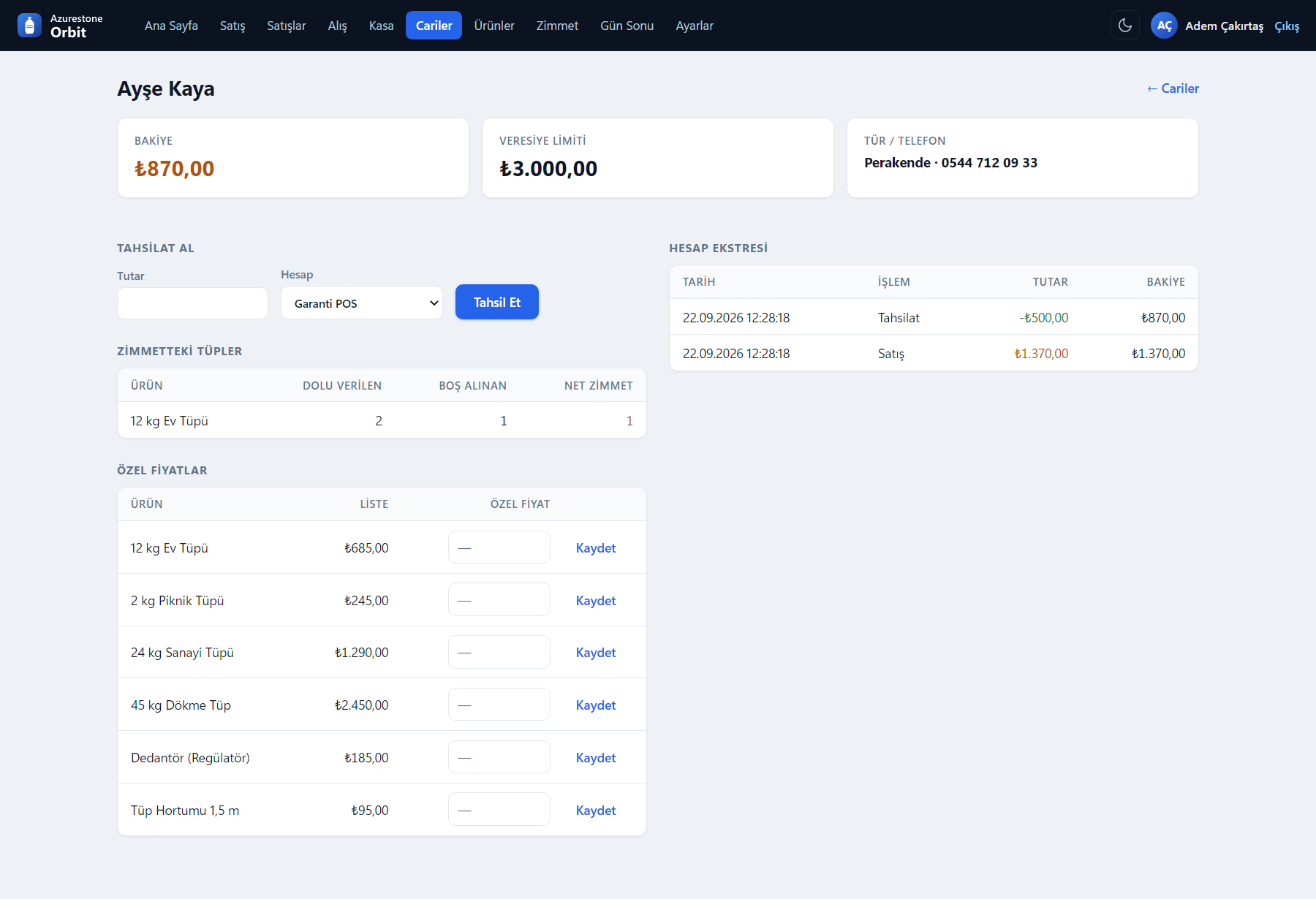Go back via ← Cariler link

click(x=1173, y=88)
